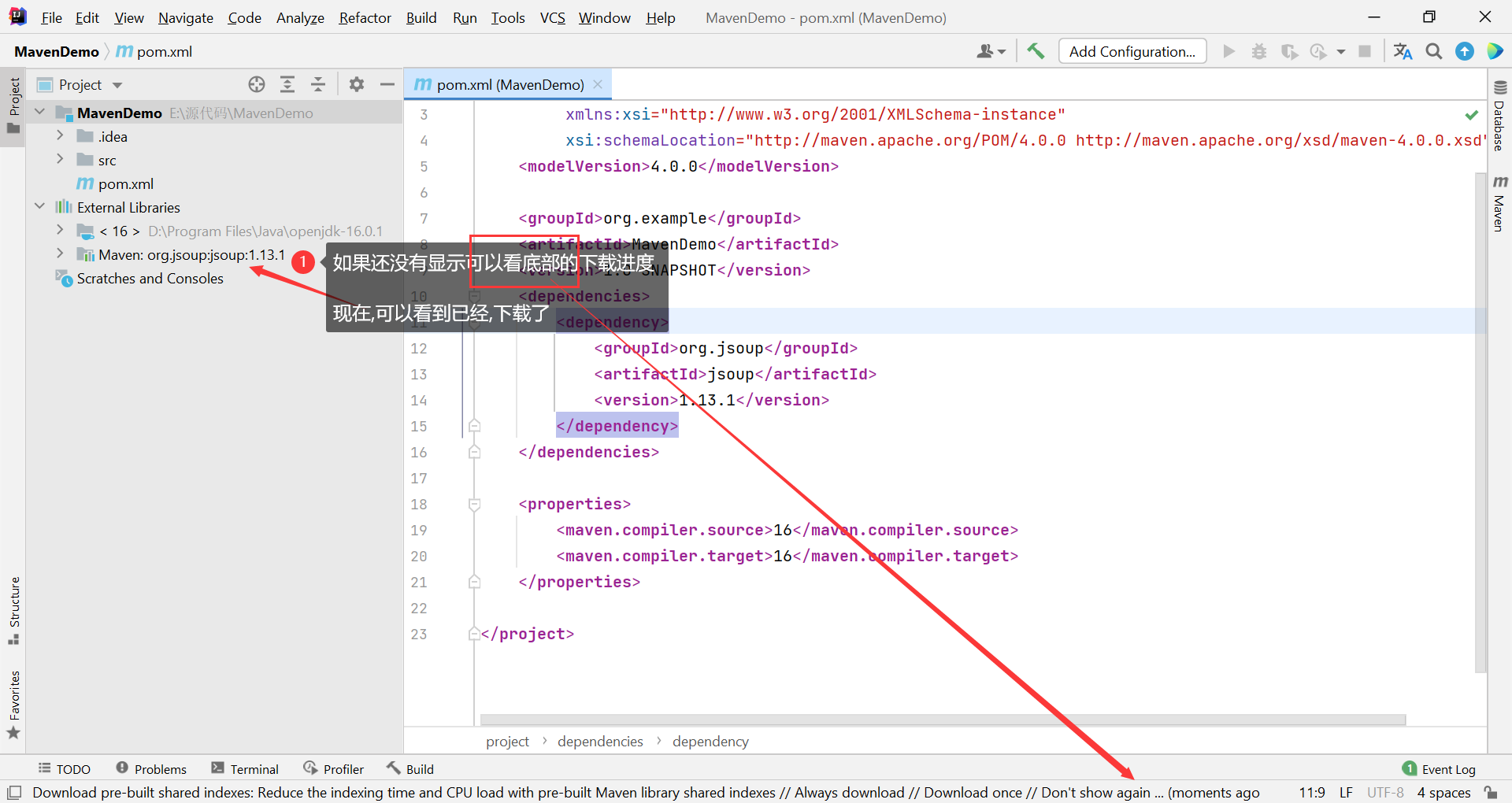
Task: Open the TODO tool window
Action: coord(65,769)
